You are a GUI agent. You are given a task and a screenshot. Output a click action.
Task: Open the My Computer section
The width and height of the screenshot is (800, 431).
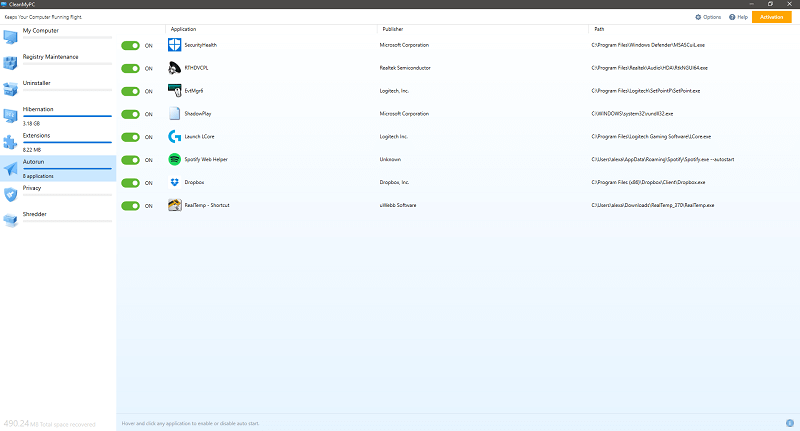58,37
